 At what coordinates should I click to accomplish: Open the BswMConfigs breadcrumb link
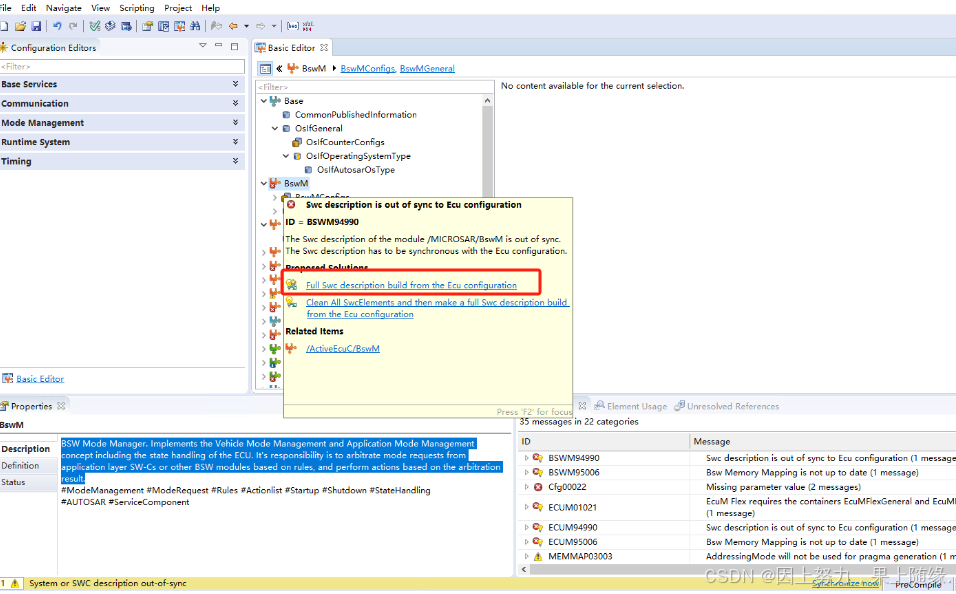pos(368,69)
